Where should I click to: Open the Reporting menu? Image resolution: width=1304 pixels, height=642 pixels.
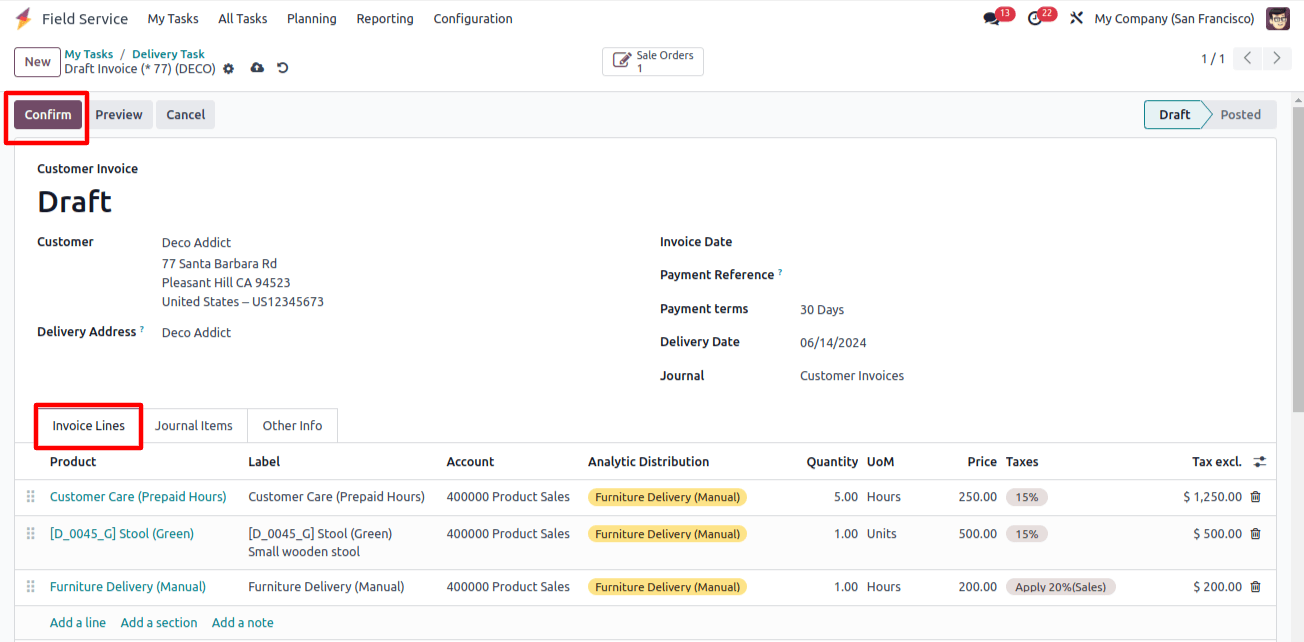click(385, 19)
